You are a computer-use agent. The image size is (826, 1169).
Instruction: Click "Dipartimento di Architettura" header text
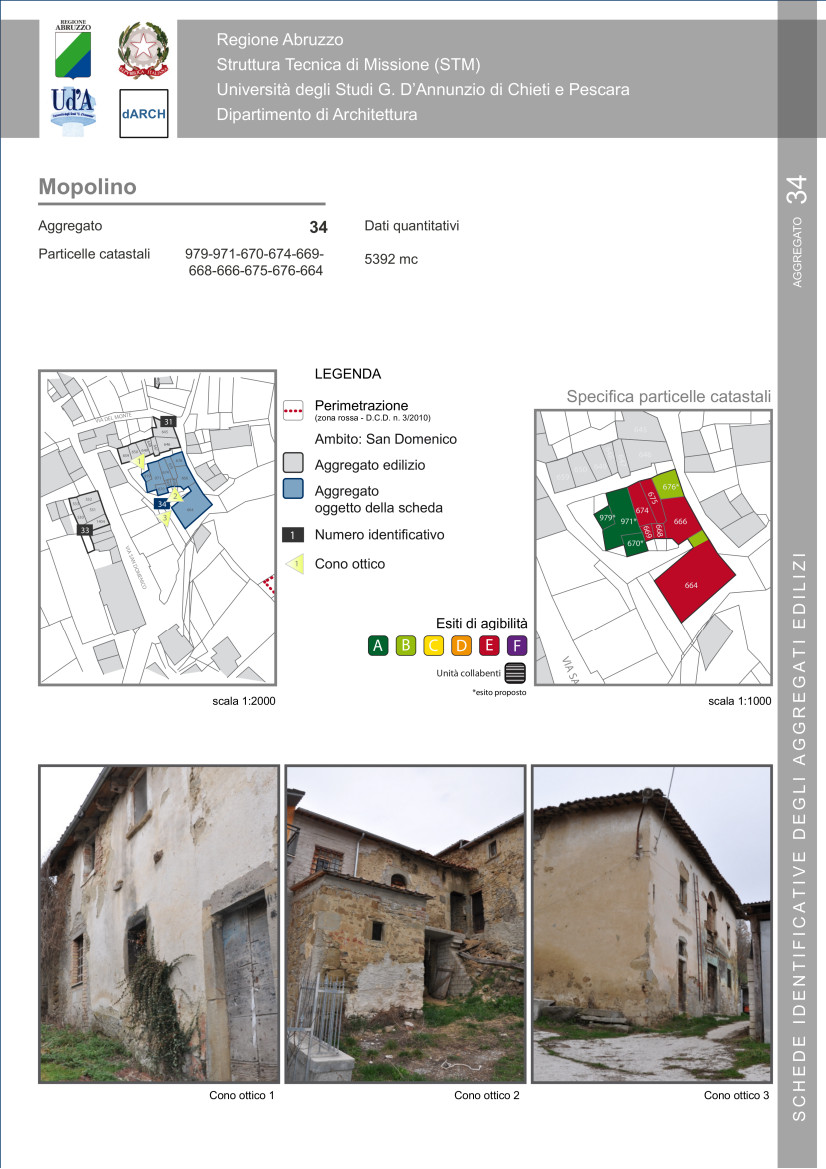[x=317, y=114]
